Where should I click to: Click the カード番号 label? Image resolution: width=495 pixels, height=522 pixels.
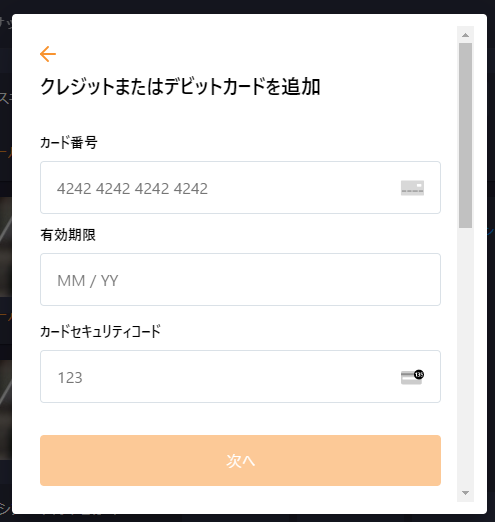(69, 143)
